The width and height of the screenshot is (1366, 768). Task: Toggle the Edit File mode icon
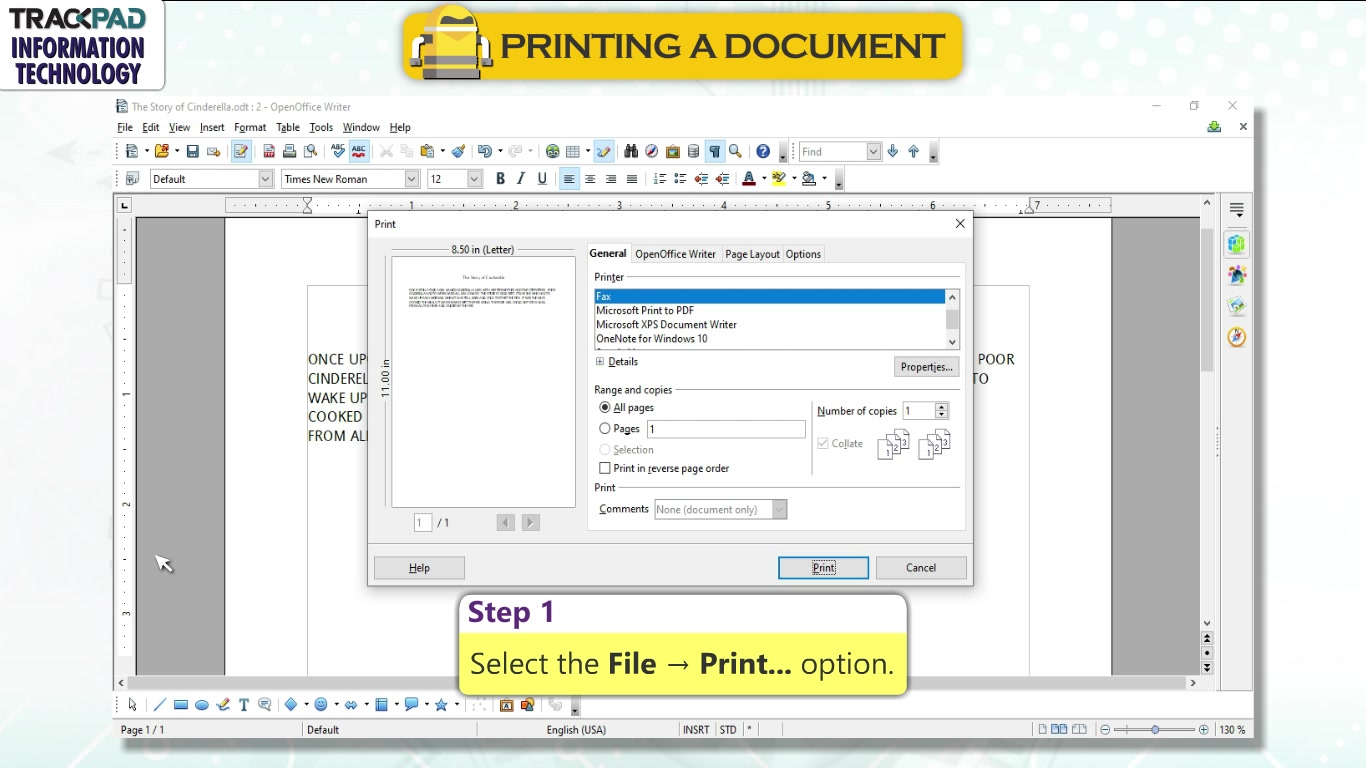point(241,152)
